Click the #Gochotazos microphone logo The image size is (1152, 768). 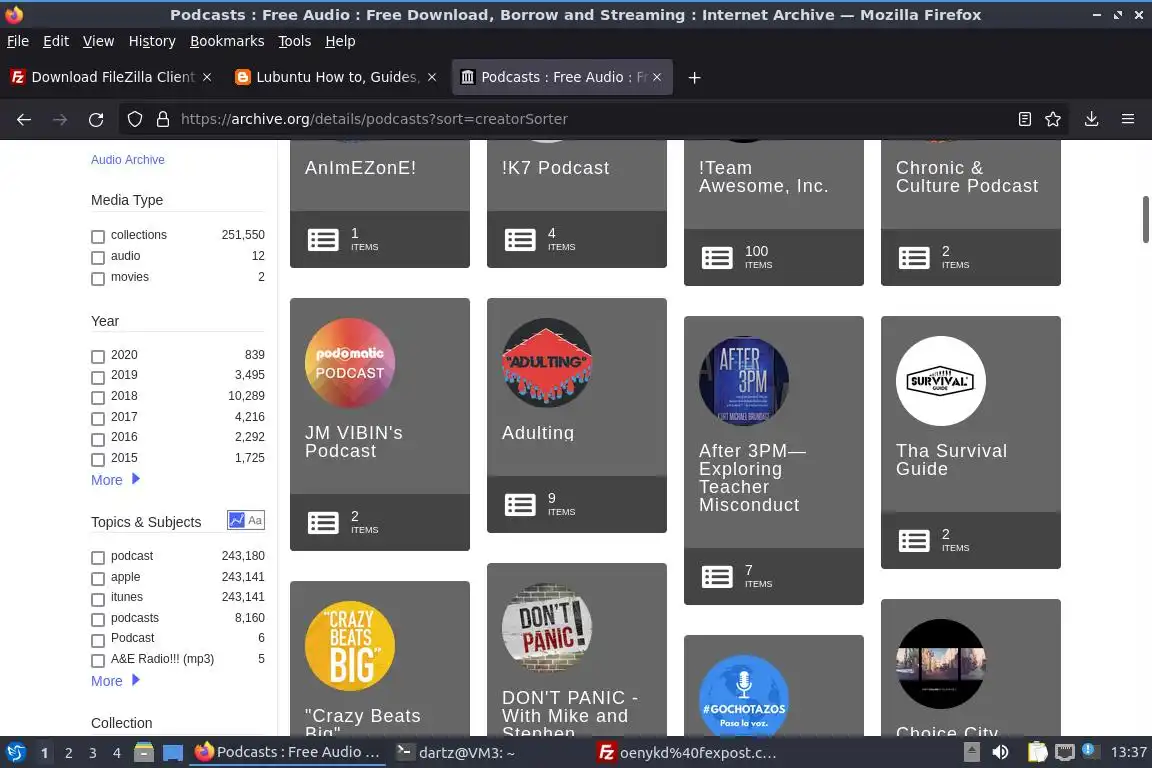click(744, 696)
